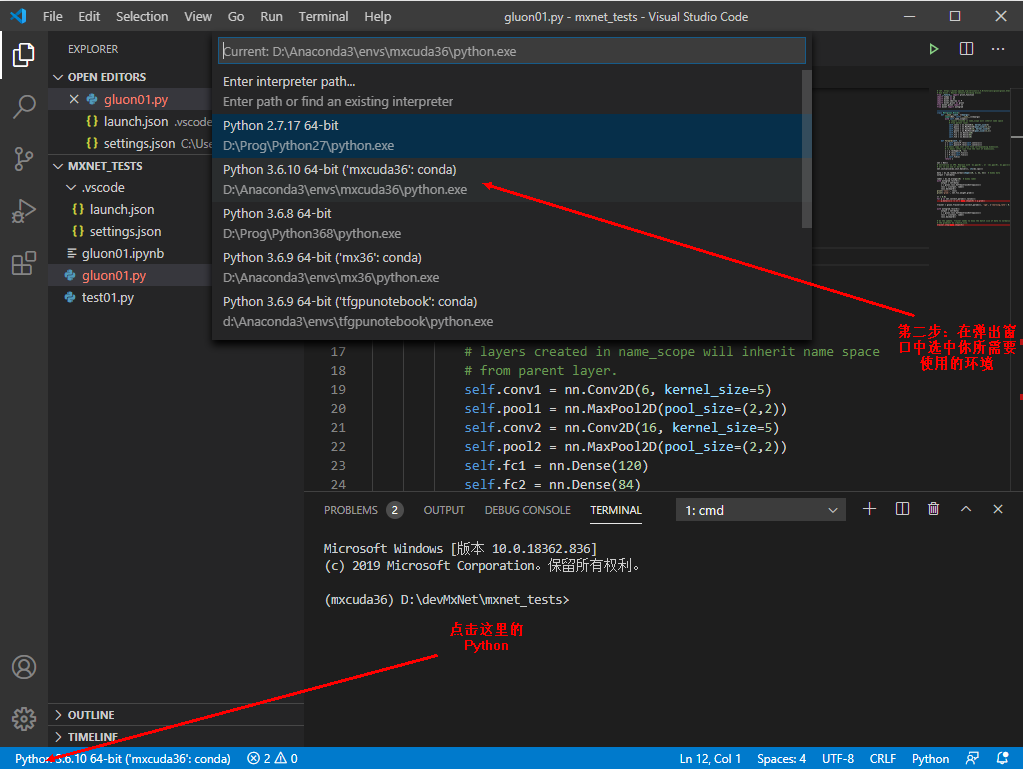Screen dimensions: 1023x769
Task: Kill terminal with trash can icon
Action: tap(934, 509)
